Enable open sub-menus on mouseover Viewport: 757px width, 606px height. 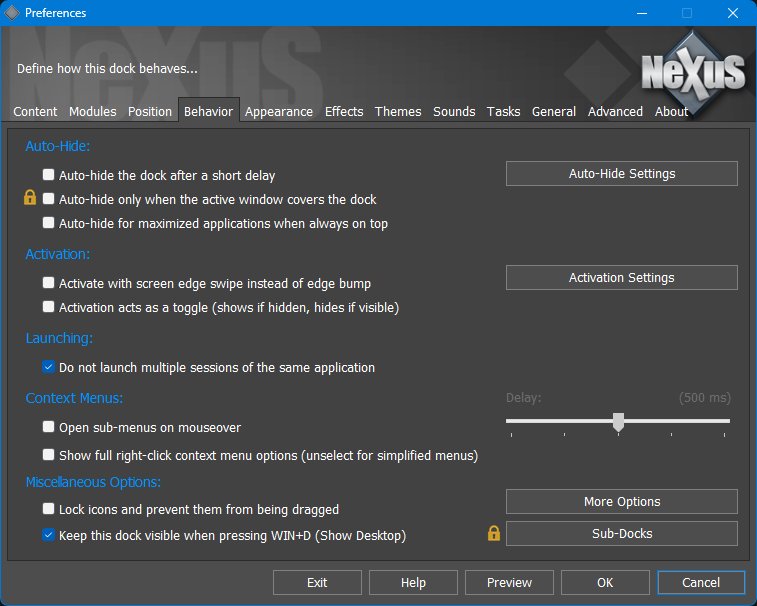pyautogui.click(x=48, y=427)
